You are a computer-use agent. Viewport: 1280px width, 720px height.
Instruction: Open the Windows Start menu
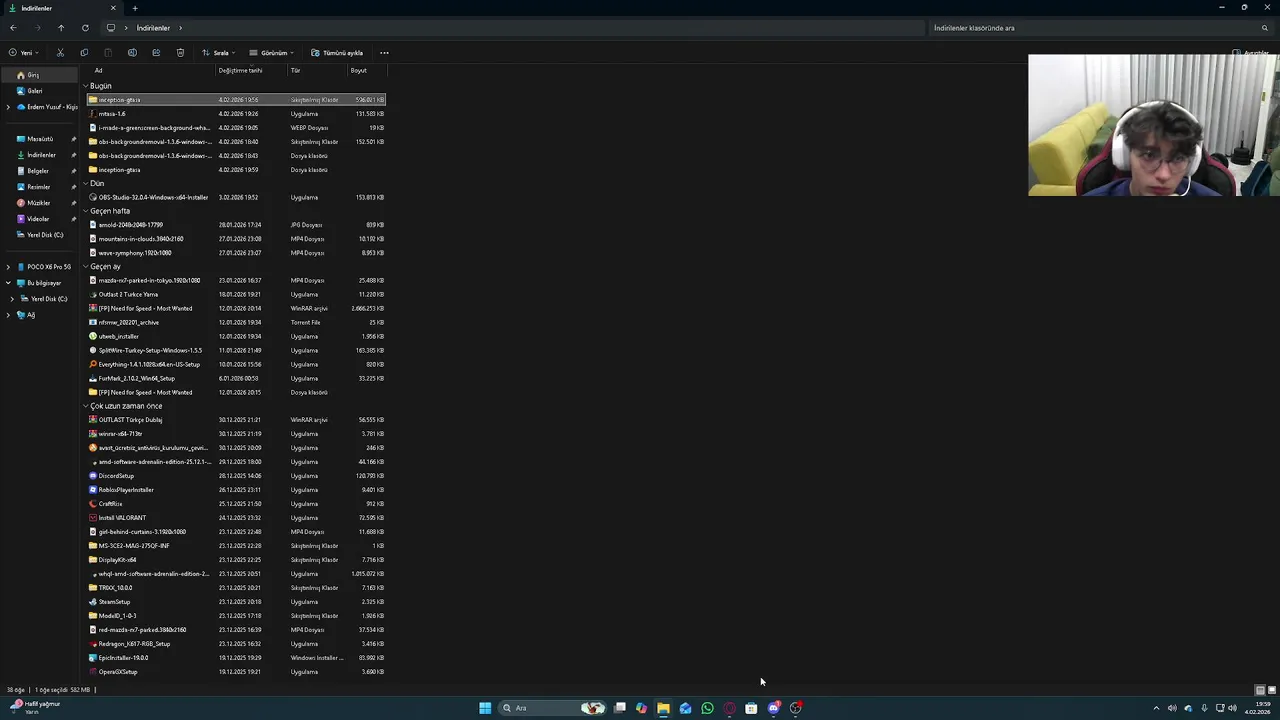tap(485, 708)
